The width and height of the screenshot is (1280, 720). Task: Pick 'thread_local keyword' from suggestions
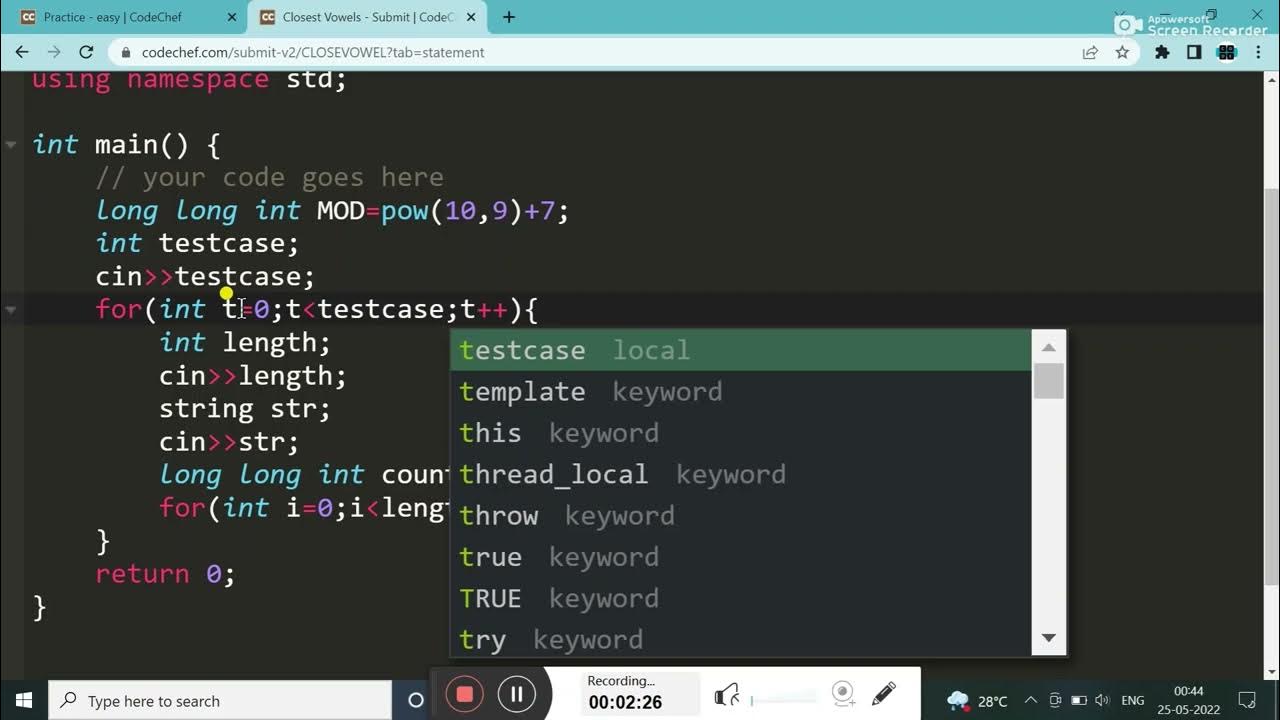[x=740, y=474]
